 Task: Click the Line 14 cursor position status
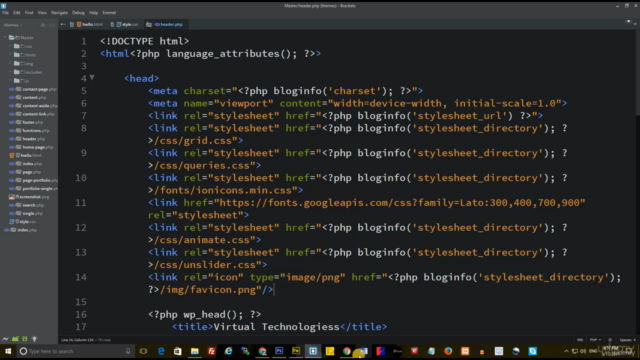(x=78, y=340)
